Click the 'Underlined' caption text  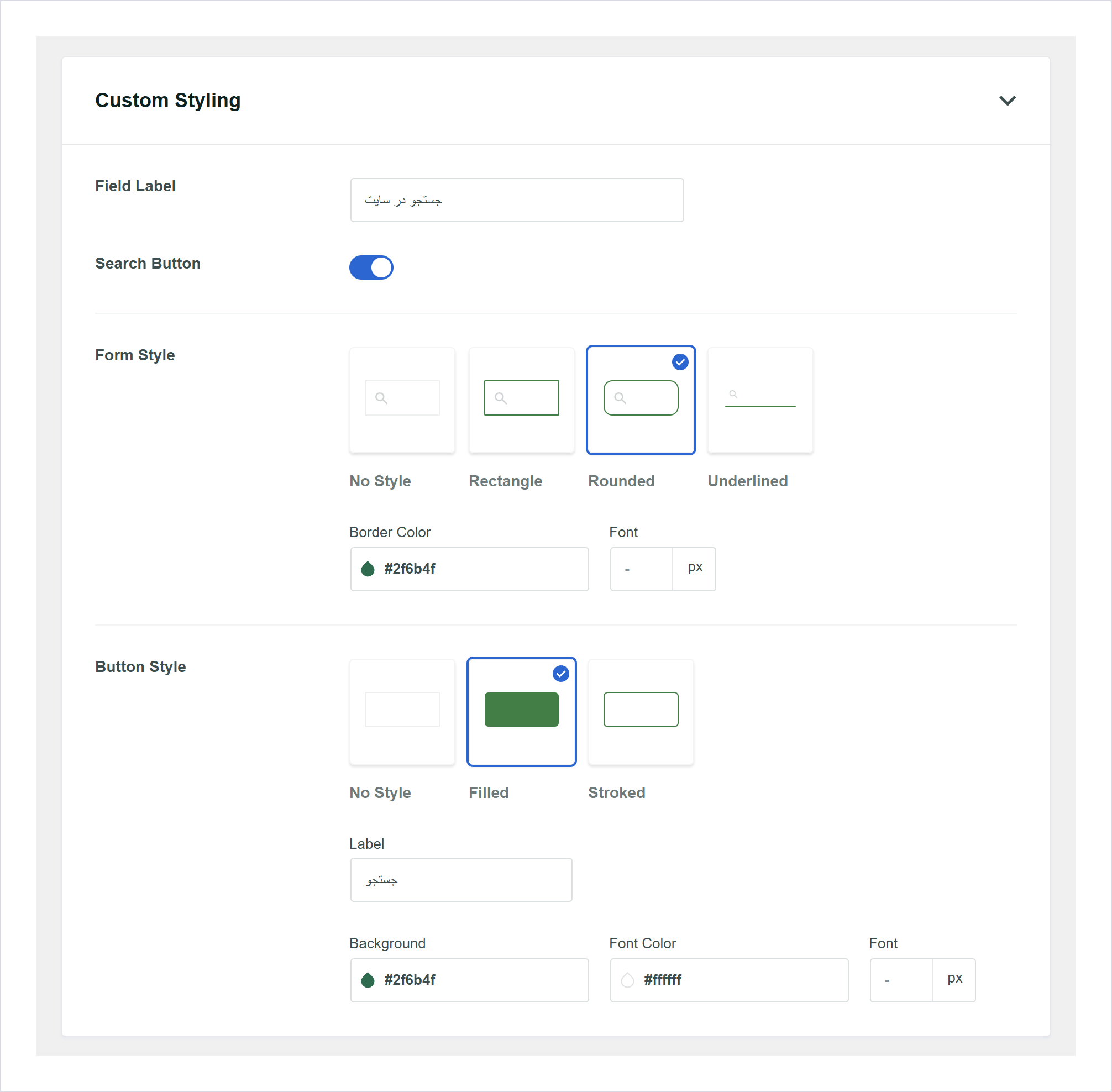[747, 481]
